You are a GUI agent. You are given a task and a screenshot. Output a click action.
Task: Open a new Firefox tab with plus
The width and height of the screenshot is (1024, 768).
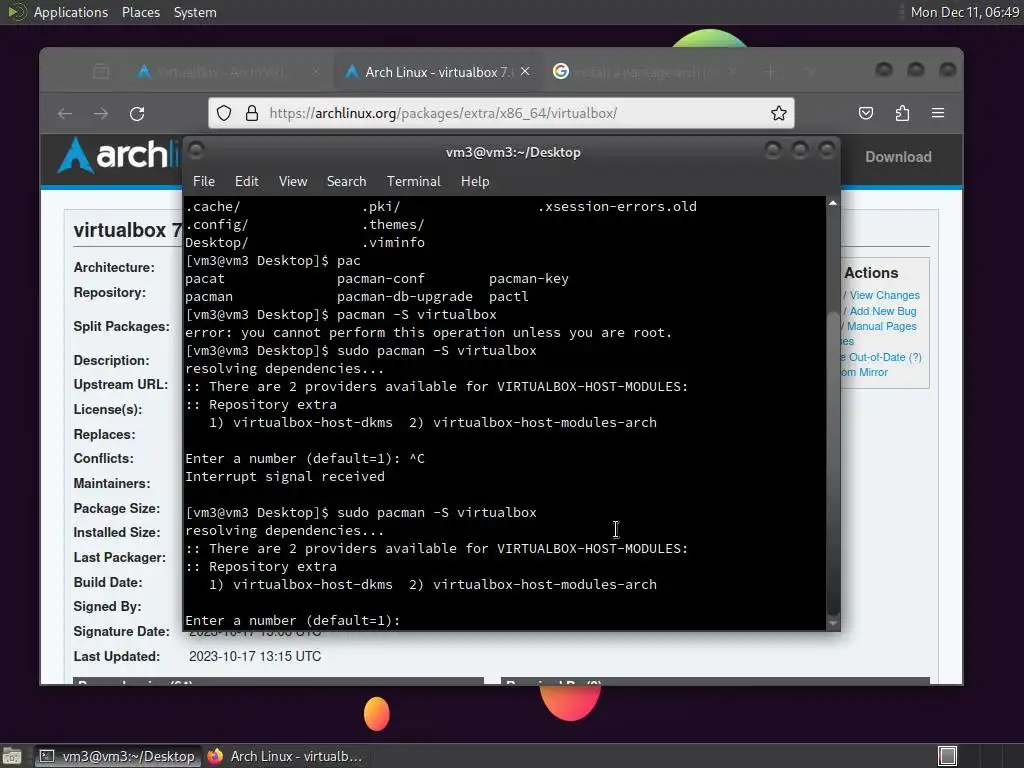(771, 71)
